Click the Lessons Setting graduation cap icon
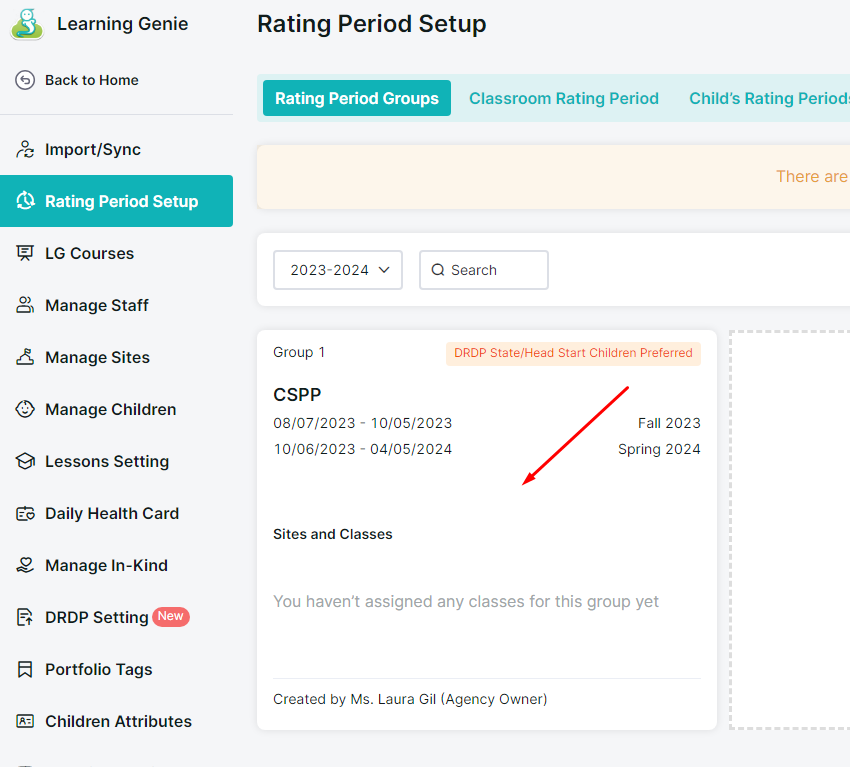850x767 pixels. coord(25,461)
